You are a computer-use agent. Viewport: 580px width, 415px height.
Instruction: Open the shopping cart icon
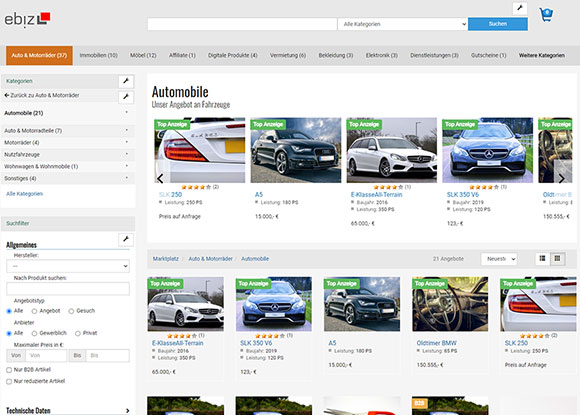pos(546,15)
